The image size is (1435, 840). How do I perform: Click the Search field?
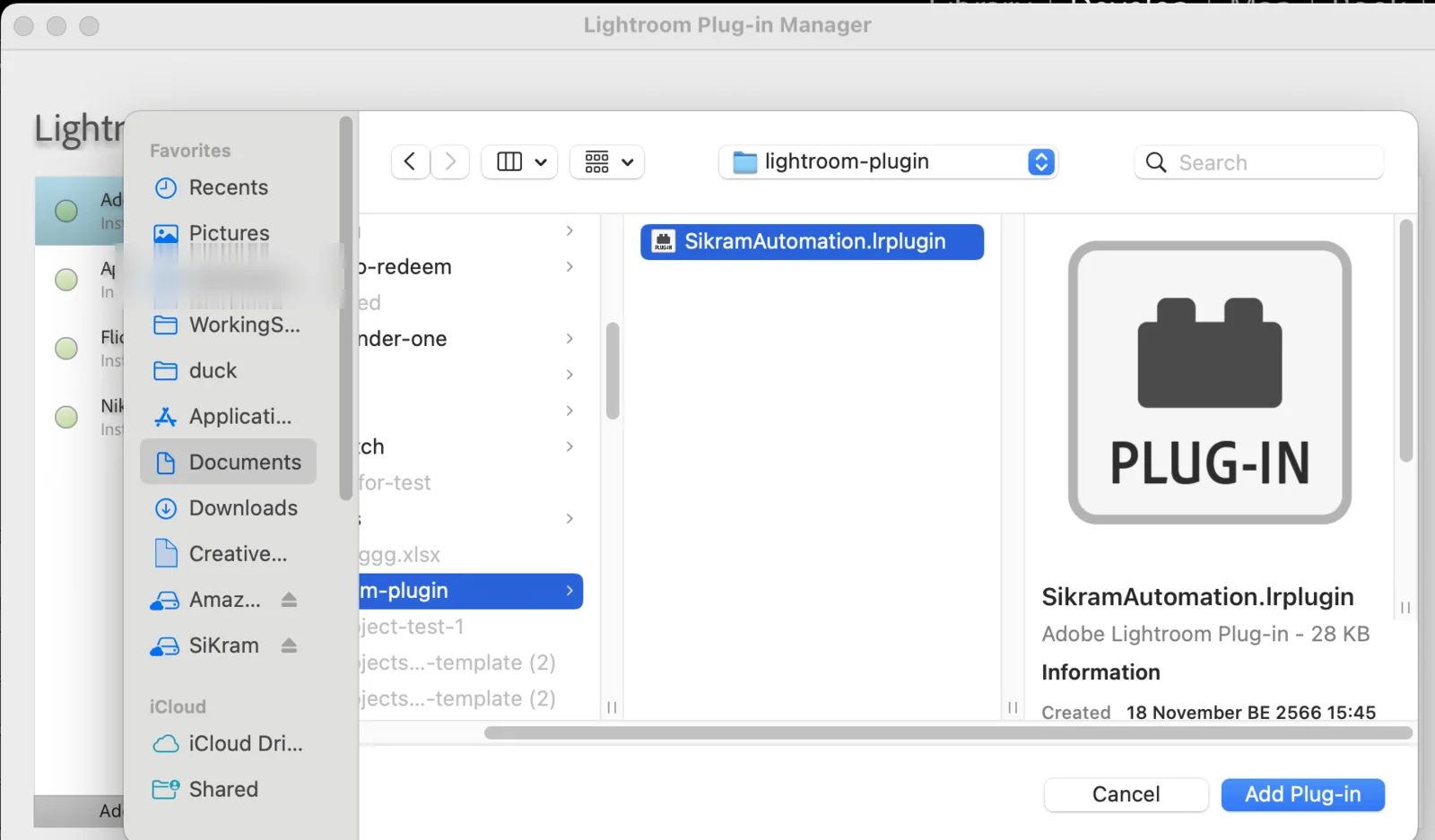1259,162
